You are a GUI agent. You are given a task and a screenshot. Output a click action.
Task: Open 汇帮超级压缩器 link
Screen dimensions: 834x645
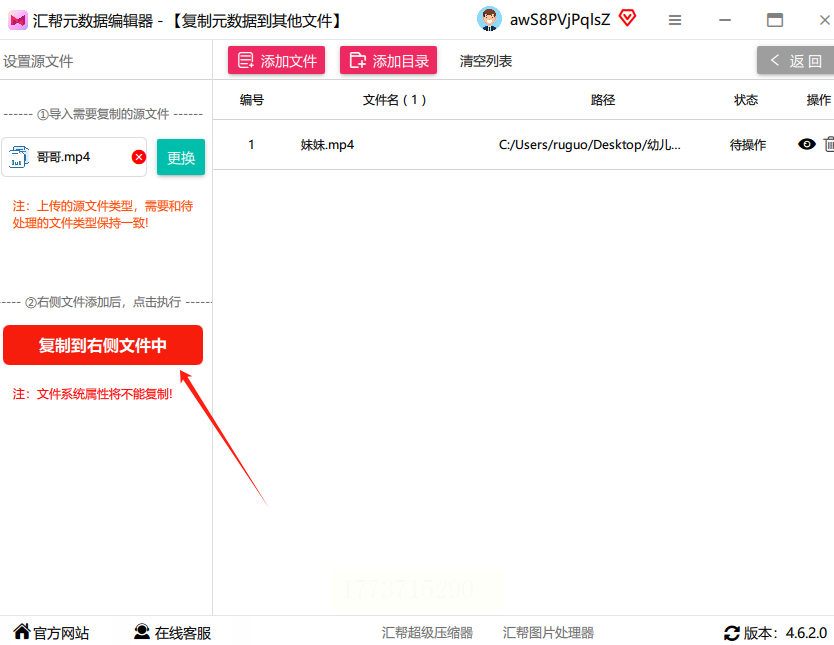[x=427, y=633]
